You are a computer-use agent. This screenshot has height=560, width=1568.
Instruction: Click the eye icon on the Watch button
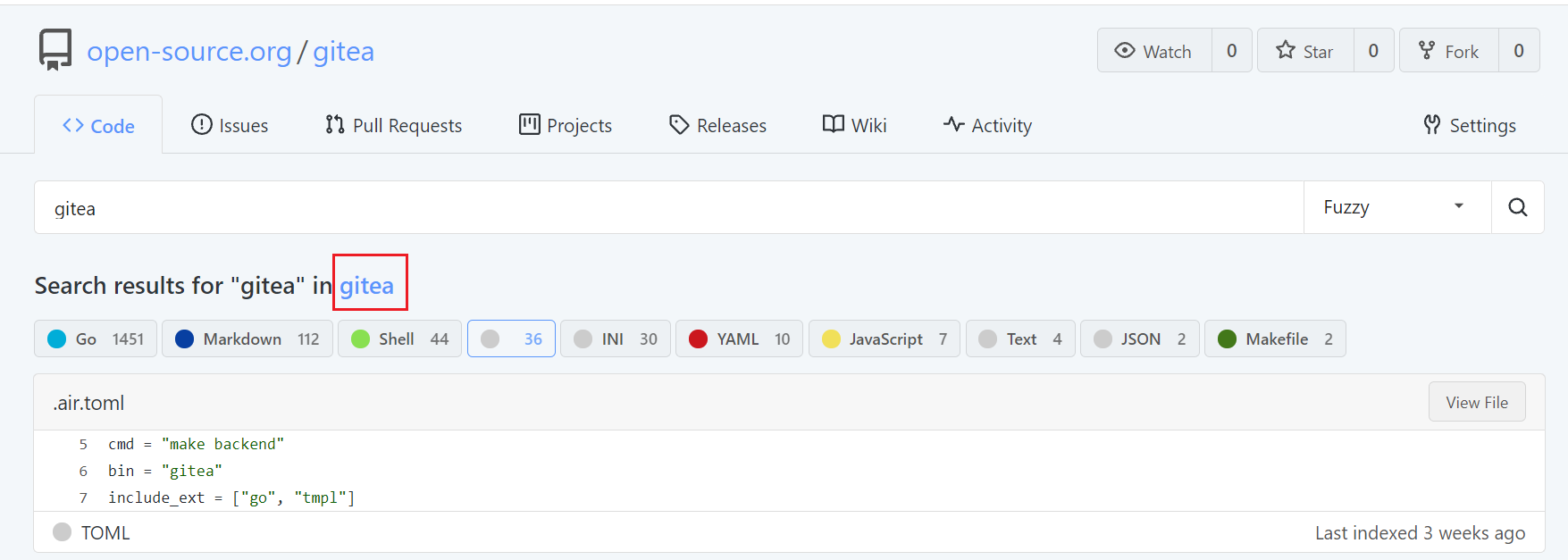[1125, 50]
